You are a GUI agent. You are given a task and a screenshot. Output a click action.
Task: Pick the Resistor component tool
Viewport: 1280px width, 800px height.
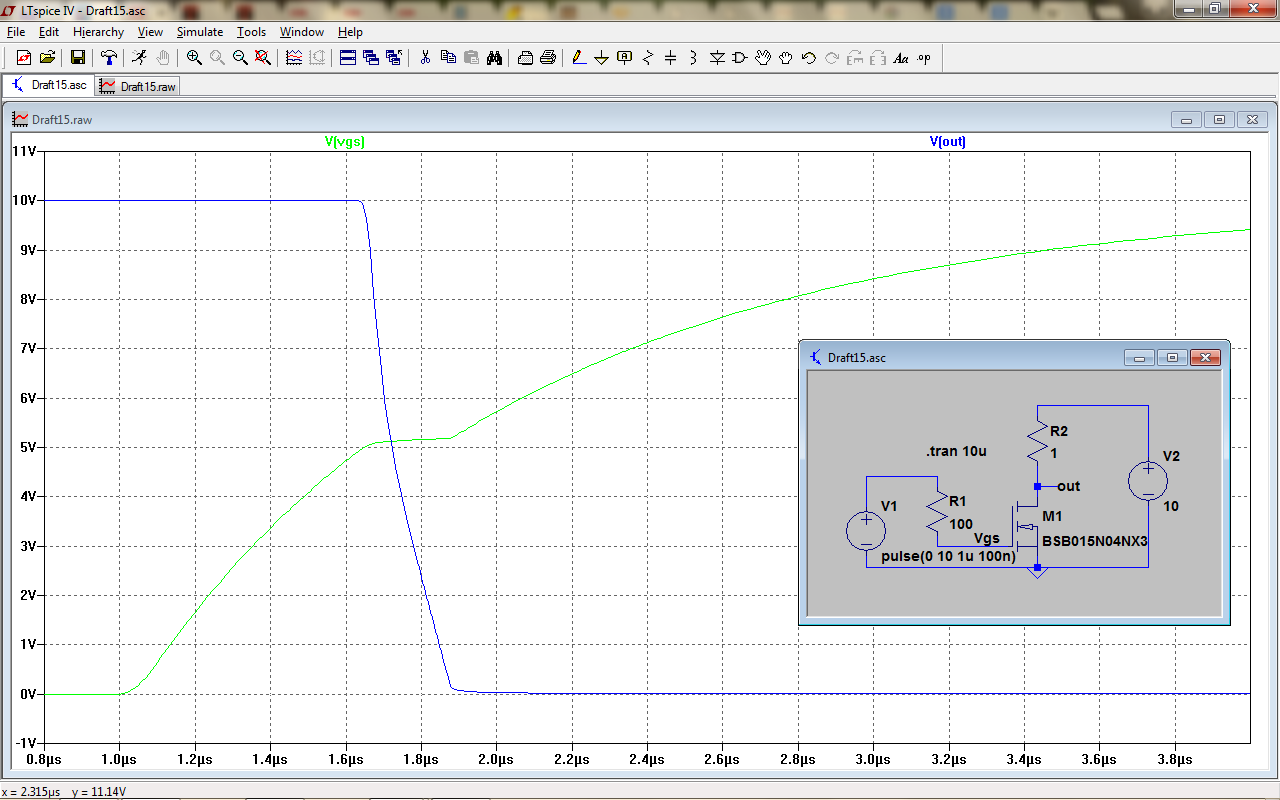(648, 58)
